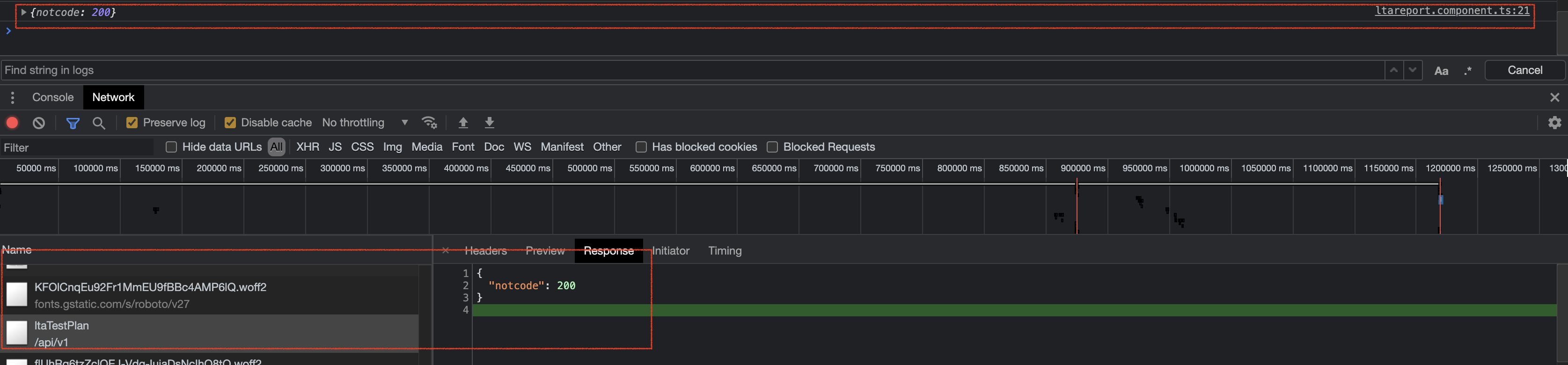Image resolution: width=1568 pixels, height=365 pixels.
Task: Select the ltaTestPlan request row
Action: (209, 333)
